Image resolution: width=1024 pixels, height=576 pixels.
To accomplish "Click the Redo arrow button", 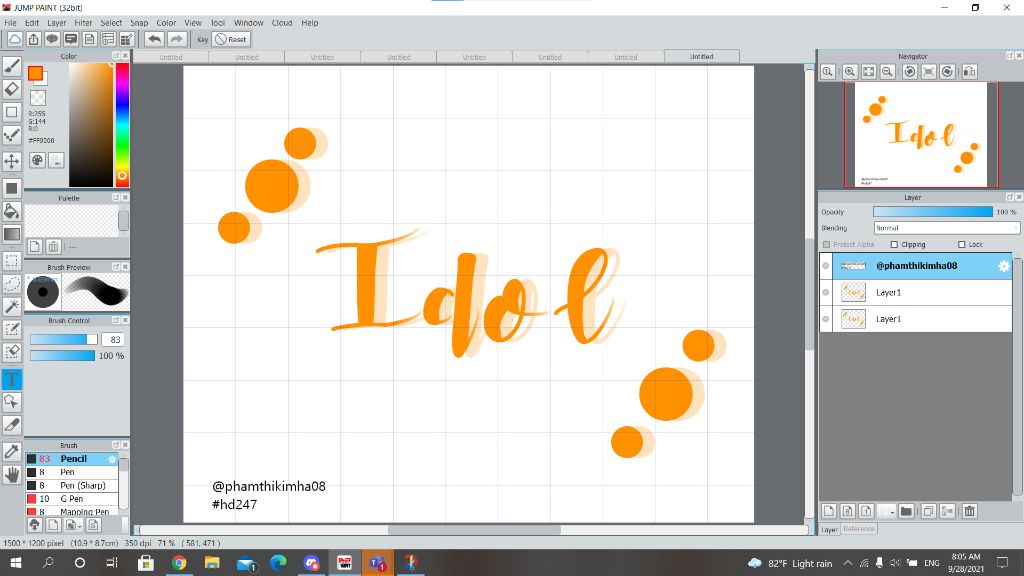I will click(176, 39).
